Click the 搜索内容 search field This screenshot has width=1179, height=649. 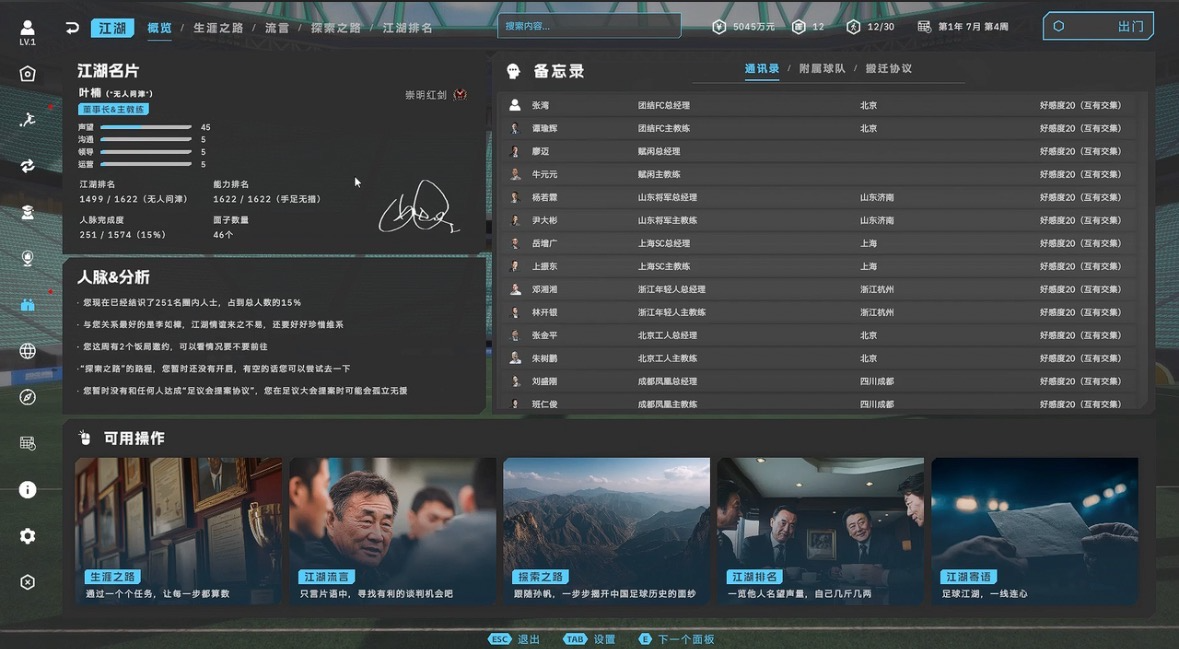click(588, 26)
